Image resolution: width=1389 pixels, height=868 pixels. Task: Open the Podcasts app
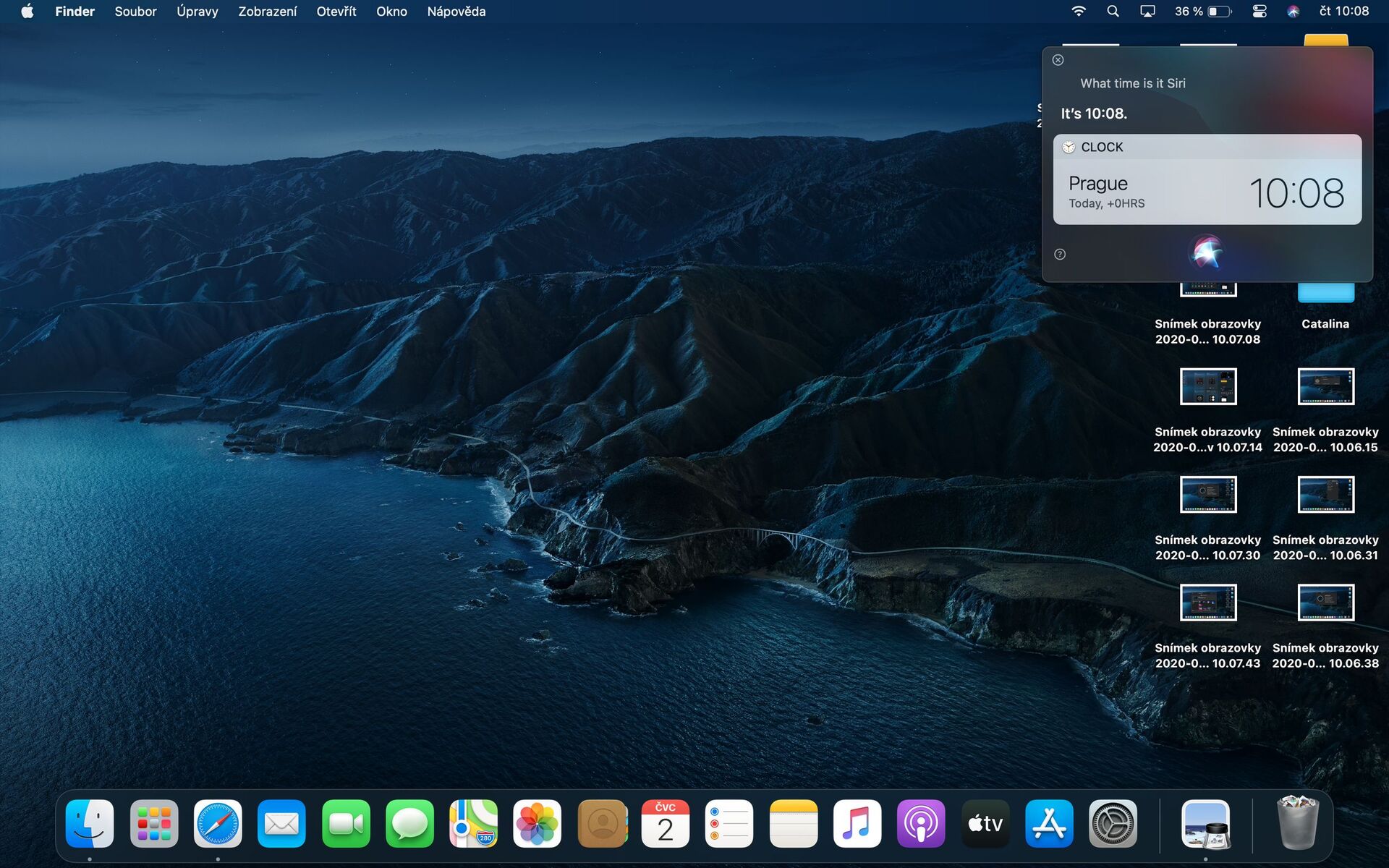(921, 823)
